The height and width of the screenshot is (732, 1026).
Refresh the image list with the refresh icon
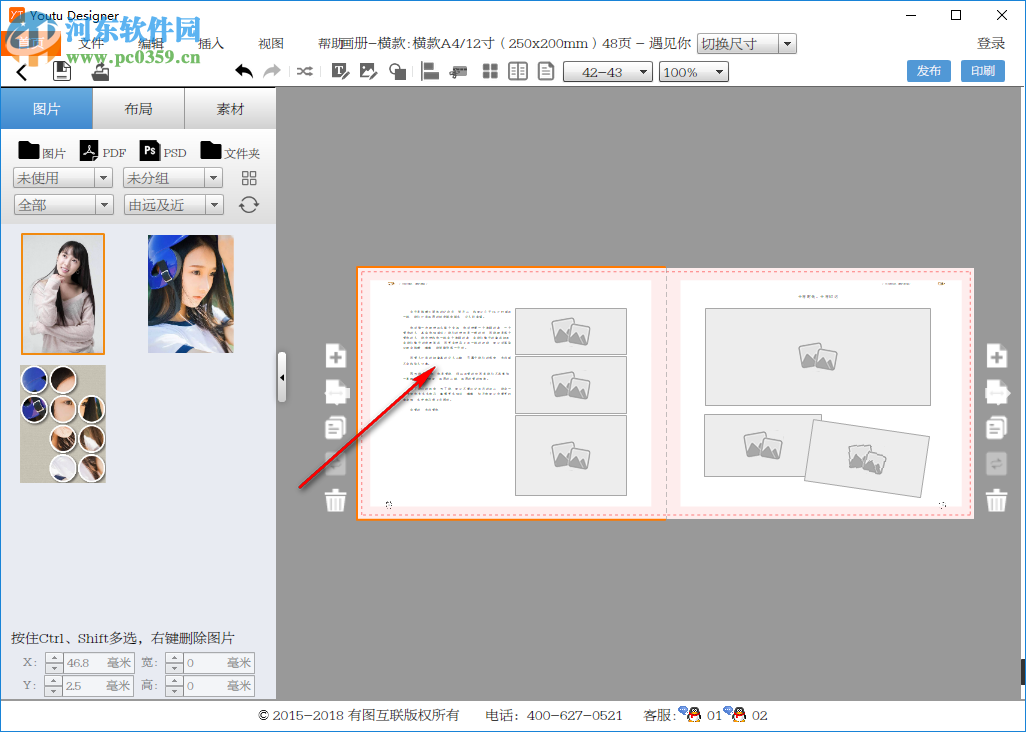click(248, 204)
